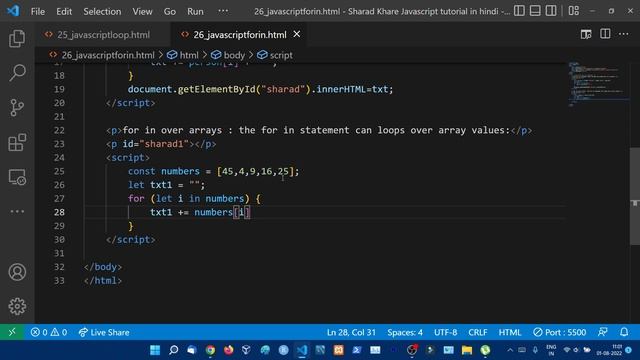This screenshot has width=640, height=360.
Task: Click the VS Code taskbar icon
Action: 302,350
